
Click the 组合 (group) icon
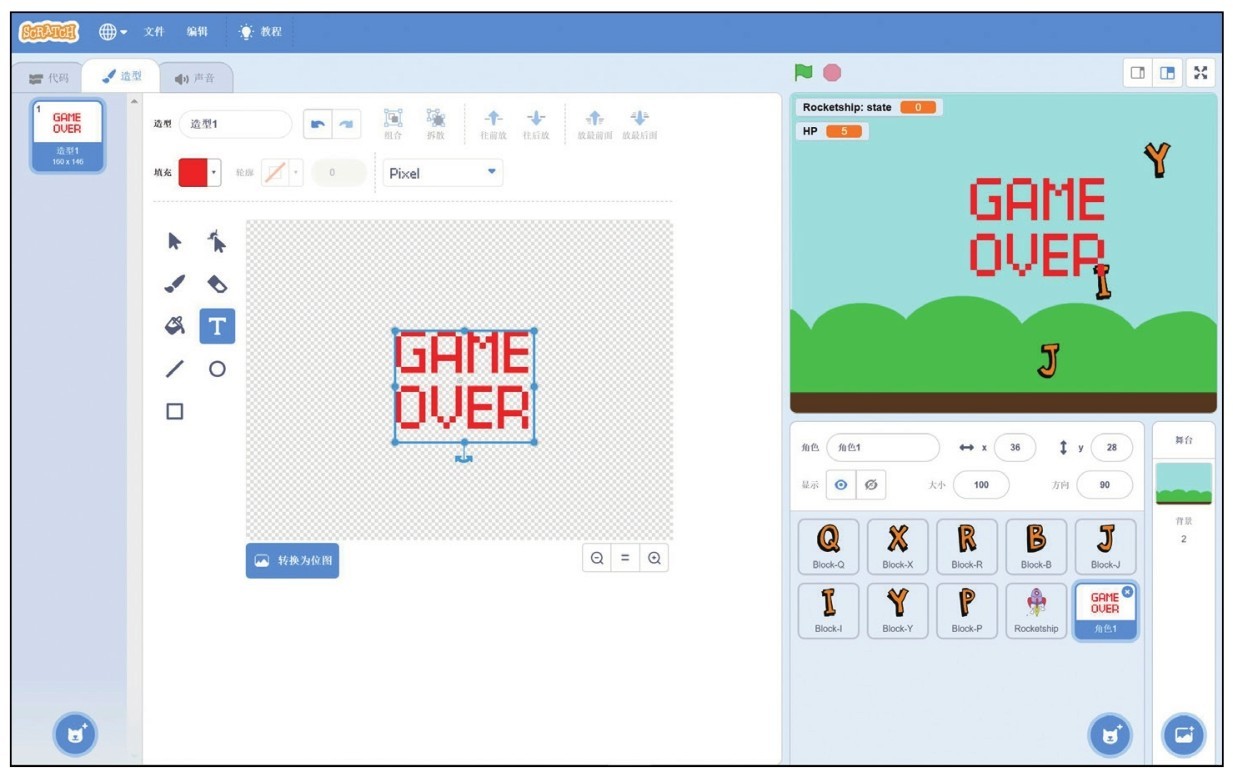394,124
